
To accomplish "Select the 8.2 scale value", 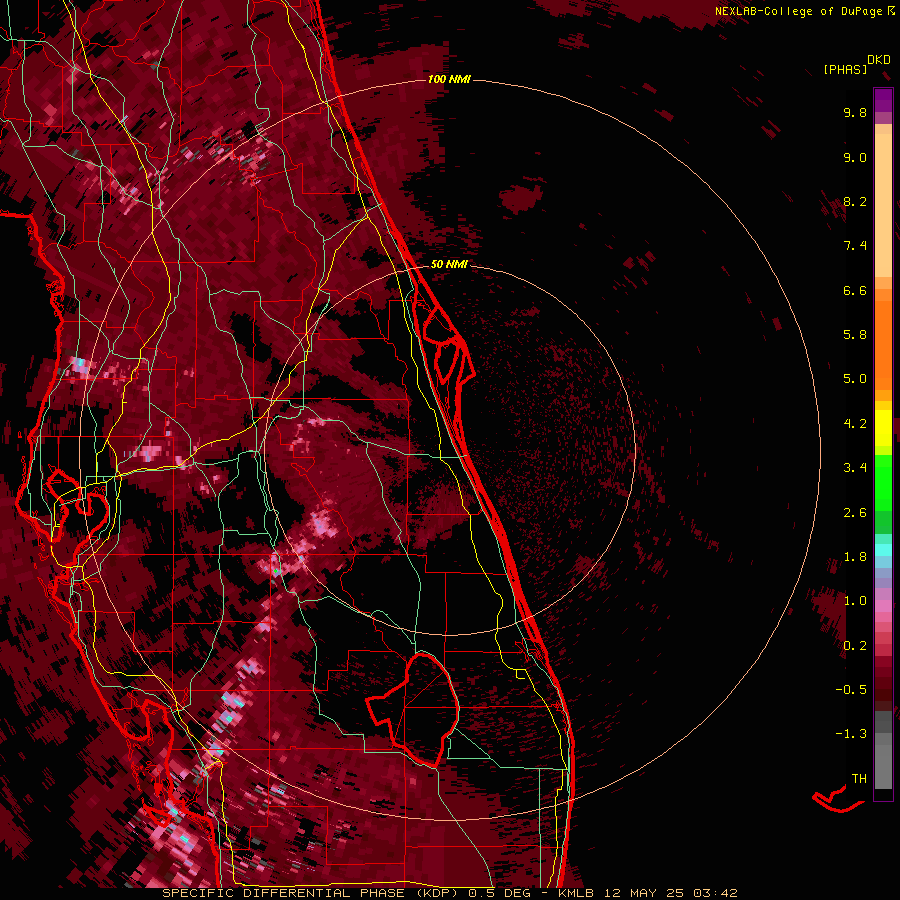I will (855, 201).
